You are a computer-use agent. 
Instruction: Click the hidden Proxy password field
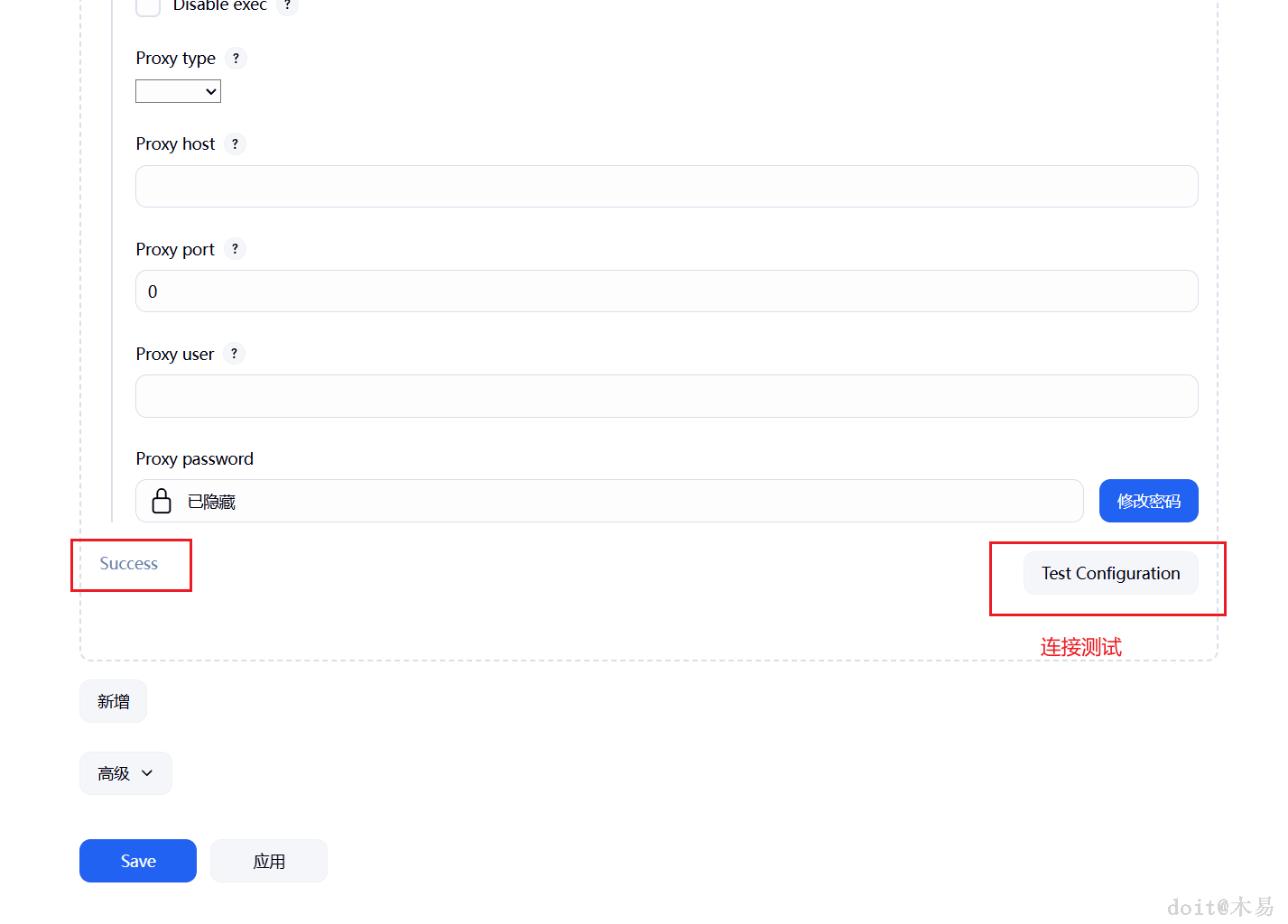coord(632,501)
